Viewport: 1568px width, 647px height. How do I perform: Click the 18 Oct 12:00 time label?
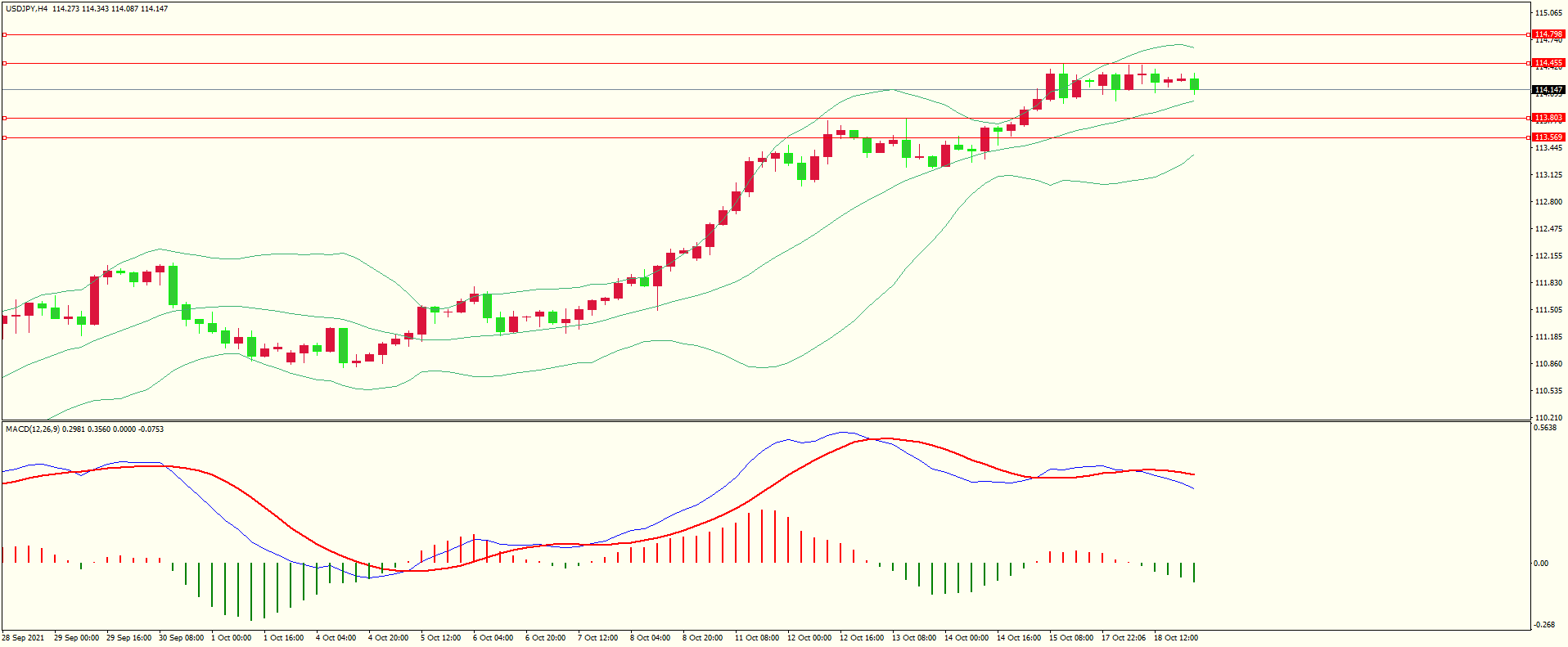tap(1175, 638)
